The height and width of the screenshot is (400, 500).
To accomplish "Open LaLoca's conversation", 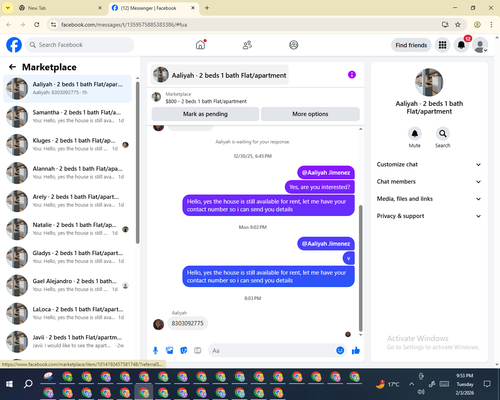I will tap(68, 314).
